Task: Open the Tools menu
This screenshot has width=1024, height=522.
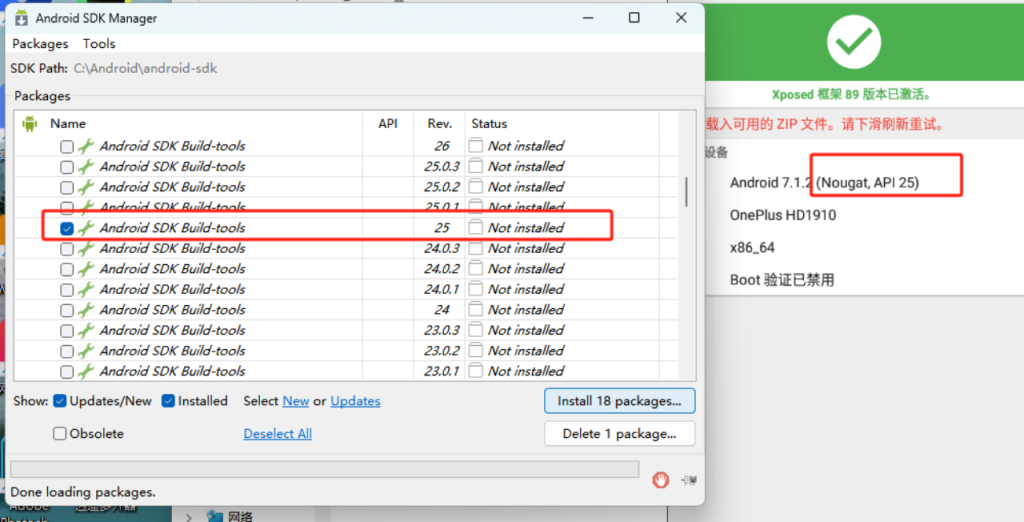Action: pos(99,44)
